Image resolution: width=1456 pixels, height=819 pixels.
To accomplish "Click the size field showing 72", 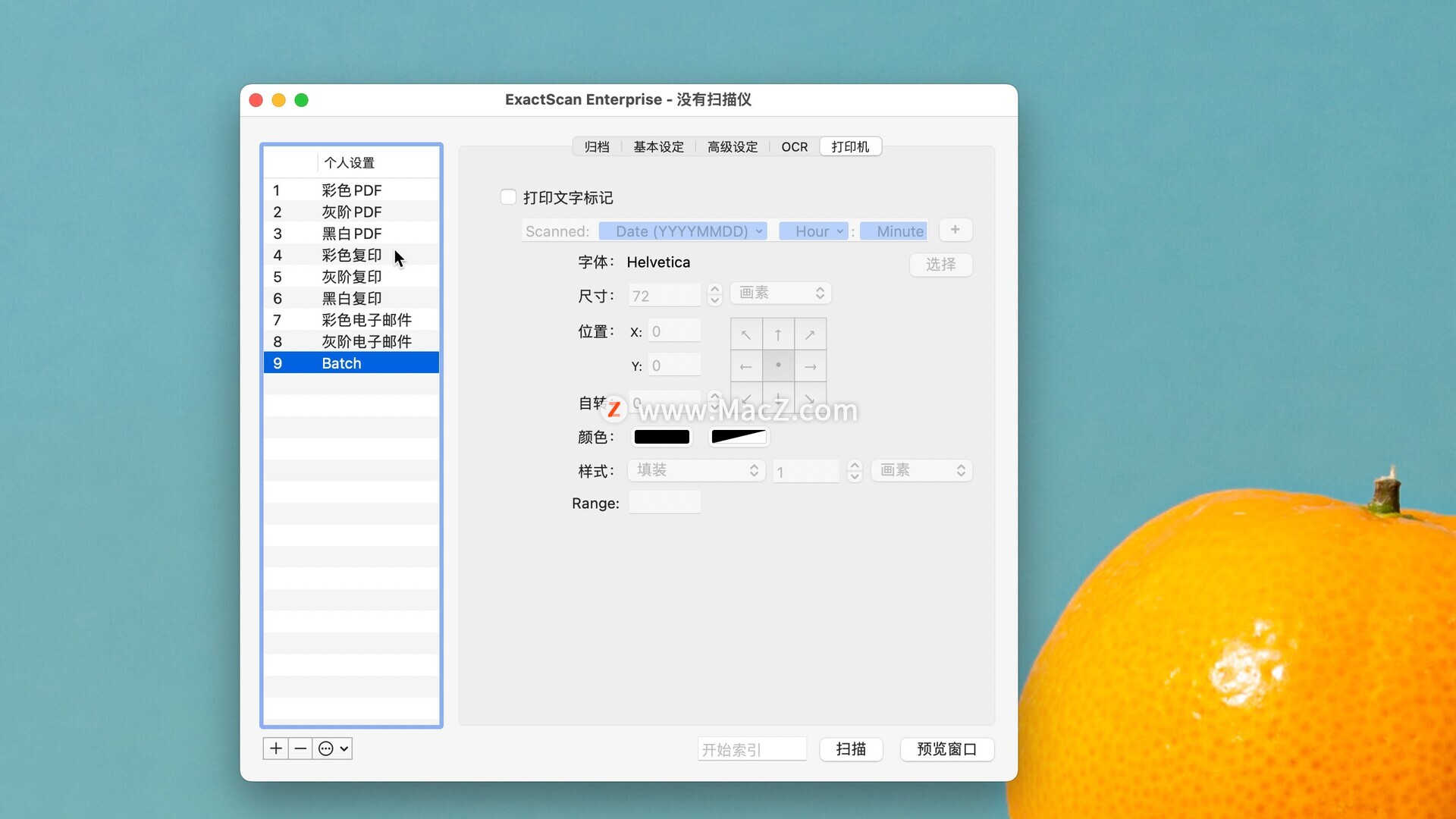I will 664,295.
